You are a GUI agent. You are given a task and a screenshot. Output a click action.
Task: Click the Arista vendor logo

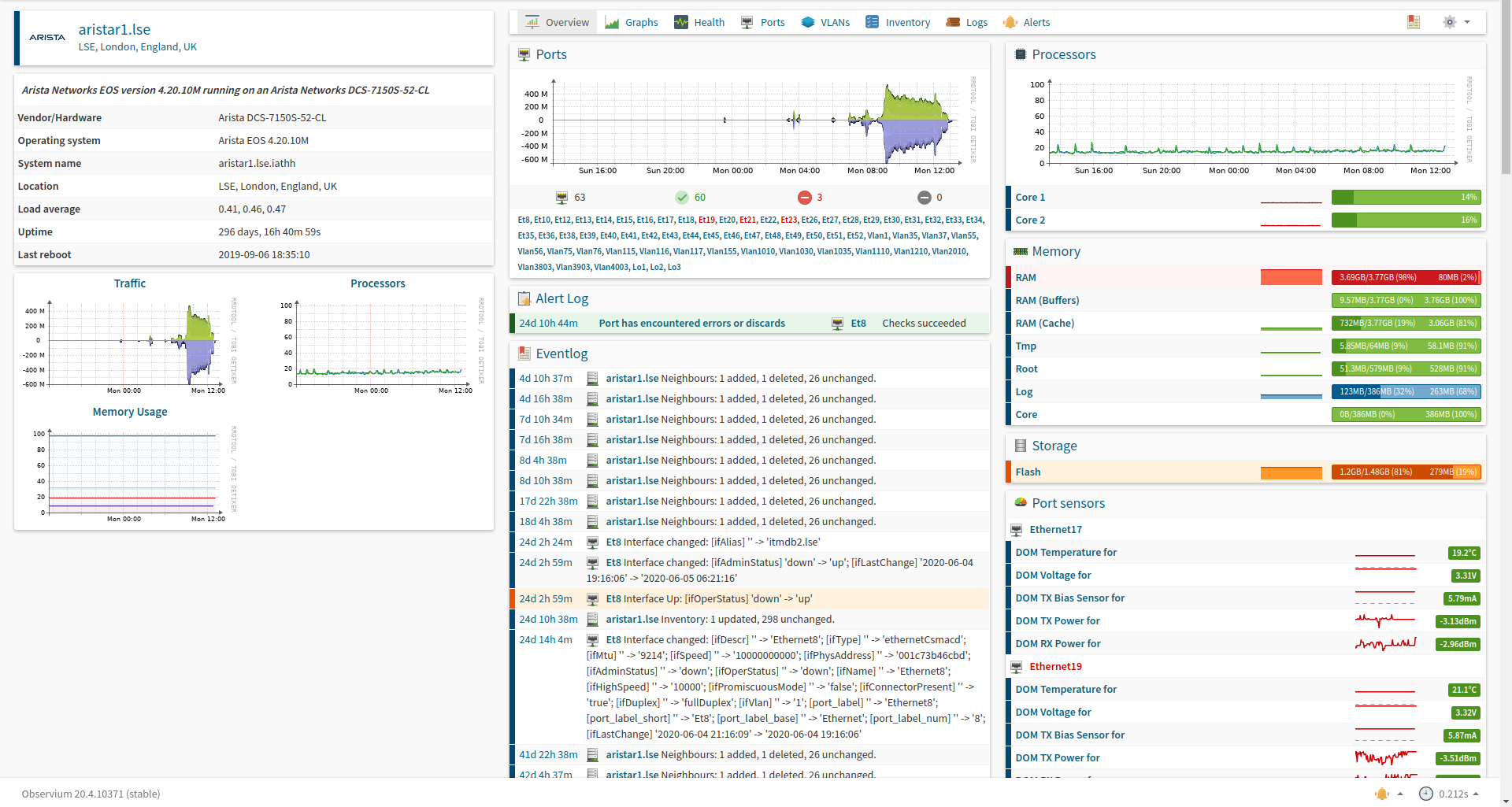[x=47, y=37]
